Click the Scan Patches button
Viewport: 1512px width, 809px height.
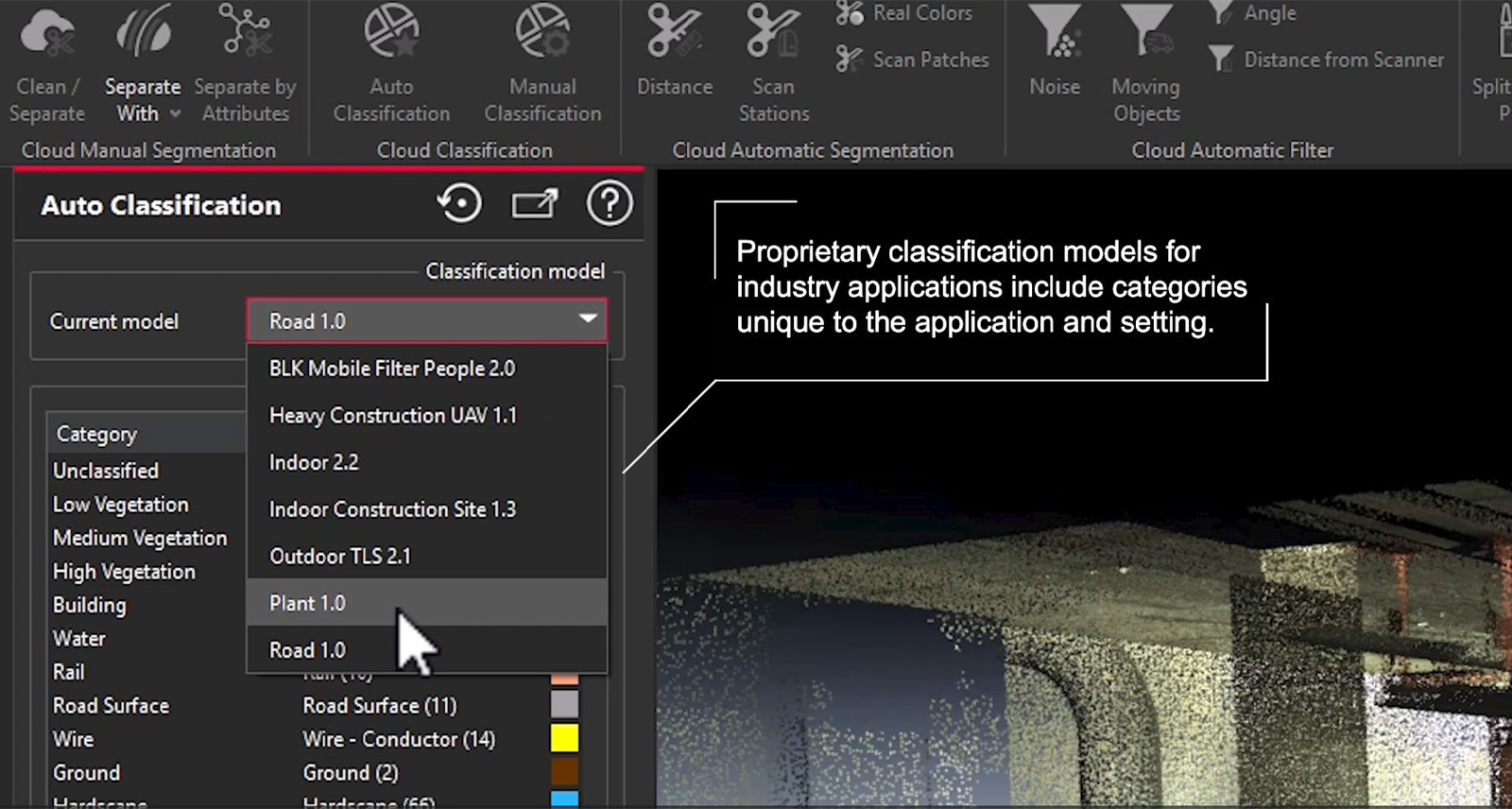pos(913,60)
